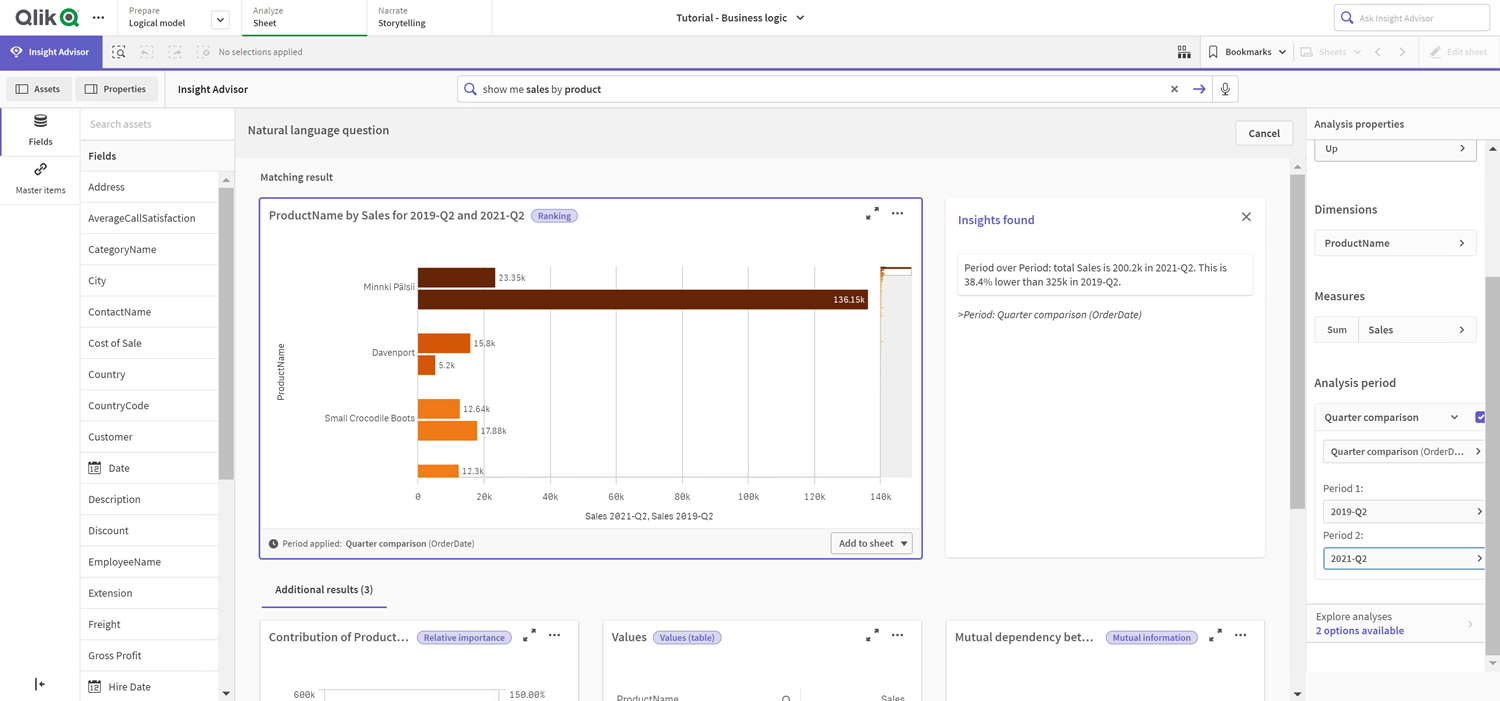This screenshot has height=701, width=1500.
Task: Open more options on the matching result chart
Action: [897, 214]
